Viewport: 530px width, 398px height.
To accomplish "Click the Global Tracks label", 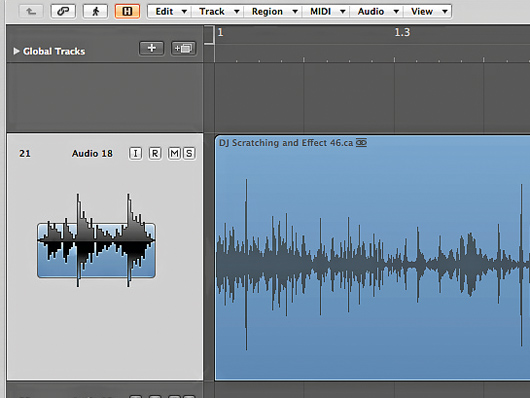I will point(54,51).
